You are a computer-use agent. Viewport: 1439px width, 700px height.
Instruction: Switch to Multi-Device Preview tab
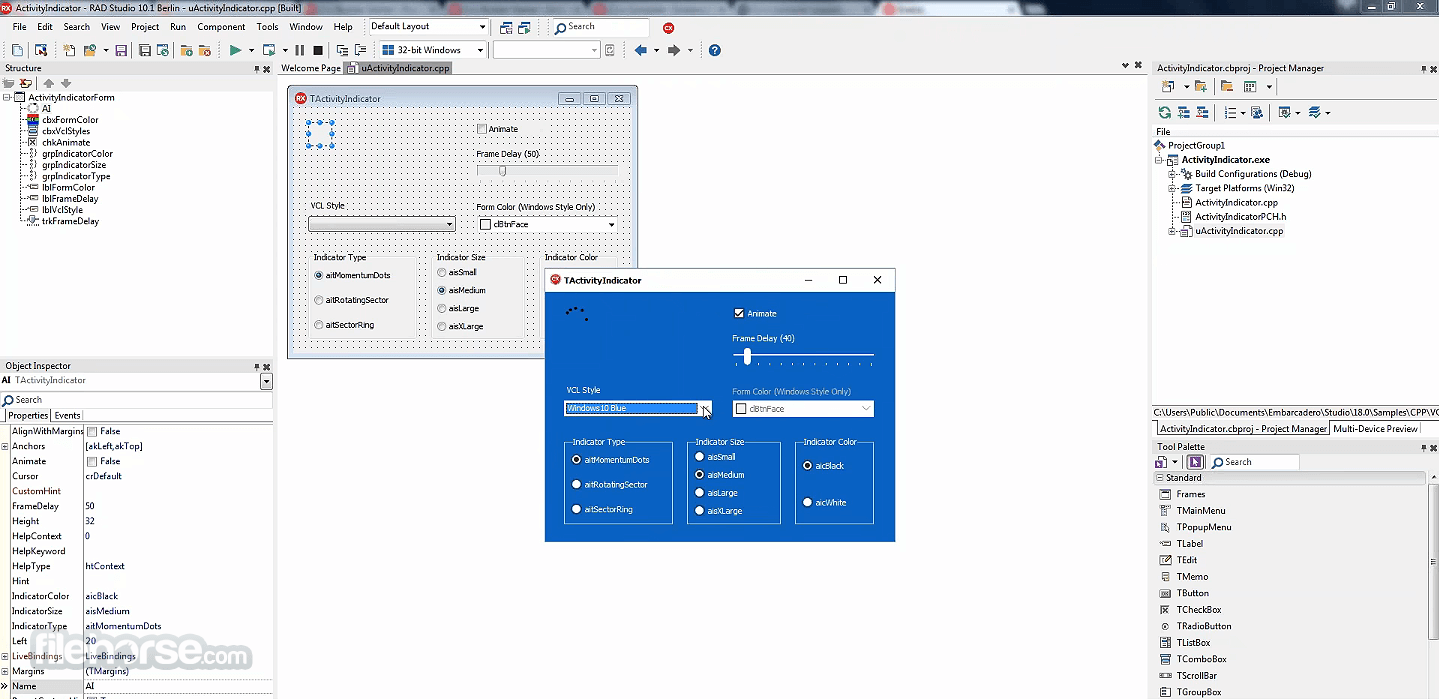click(1376, 428)
